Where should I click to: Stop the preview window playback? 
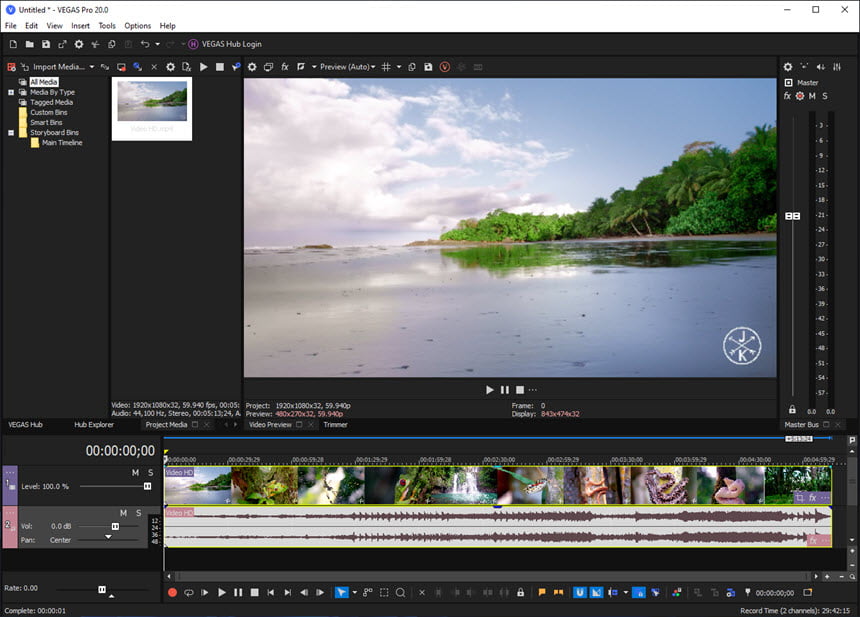(x=520, y=390)
